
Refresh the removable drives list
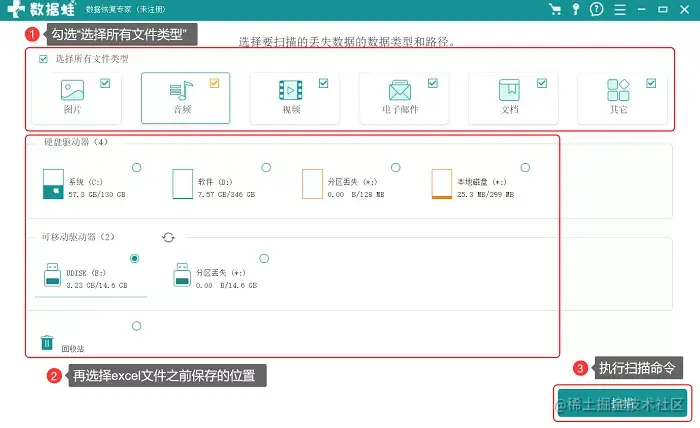pos(168,237)
